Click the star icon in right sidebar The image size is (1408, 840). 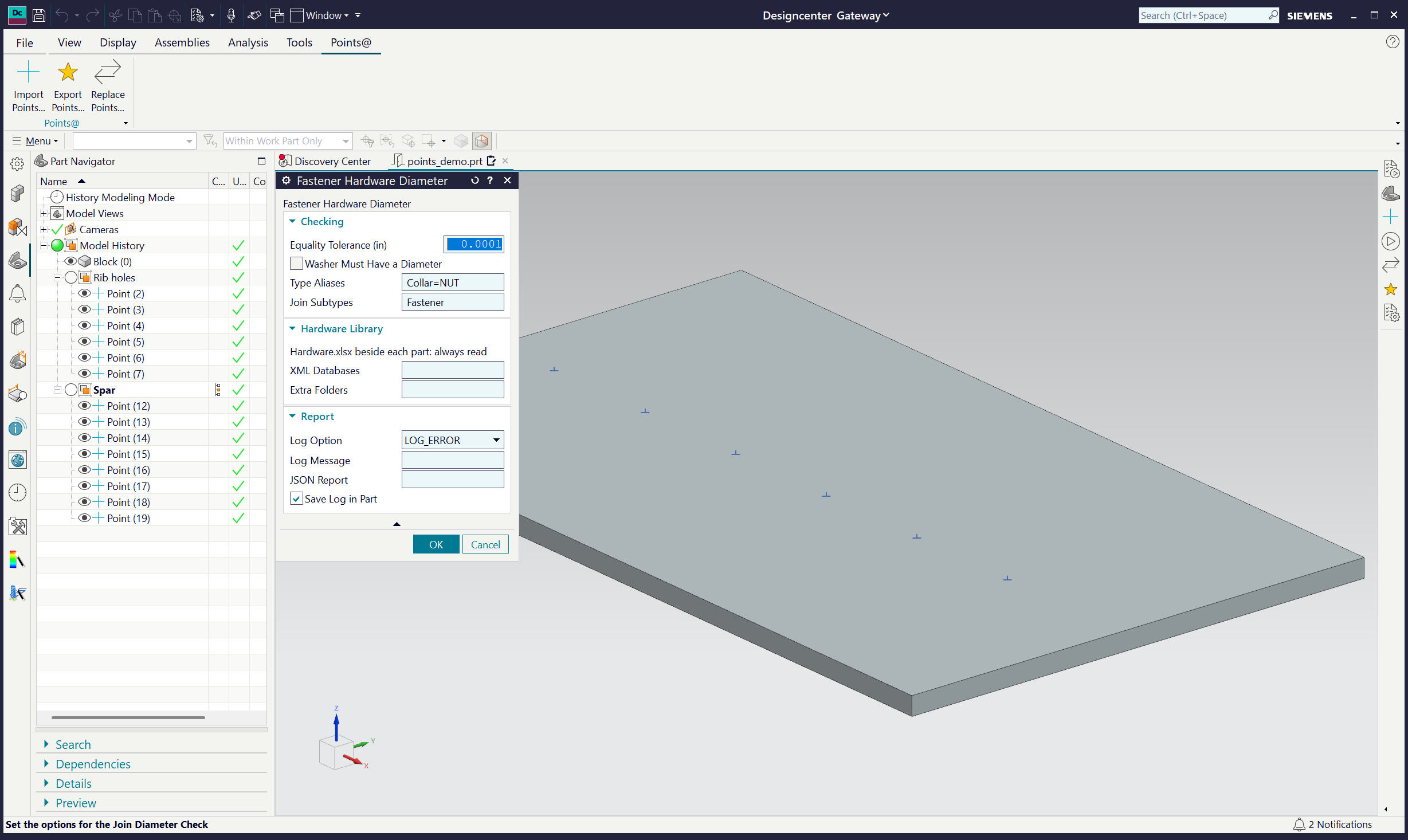[x=1390, y=289]
